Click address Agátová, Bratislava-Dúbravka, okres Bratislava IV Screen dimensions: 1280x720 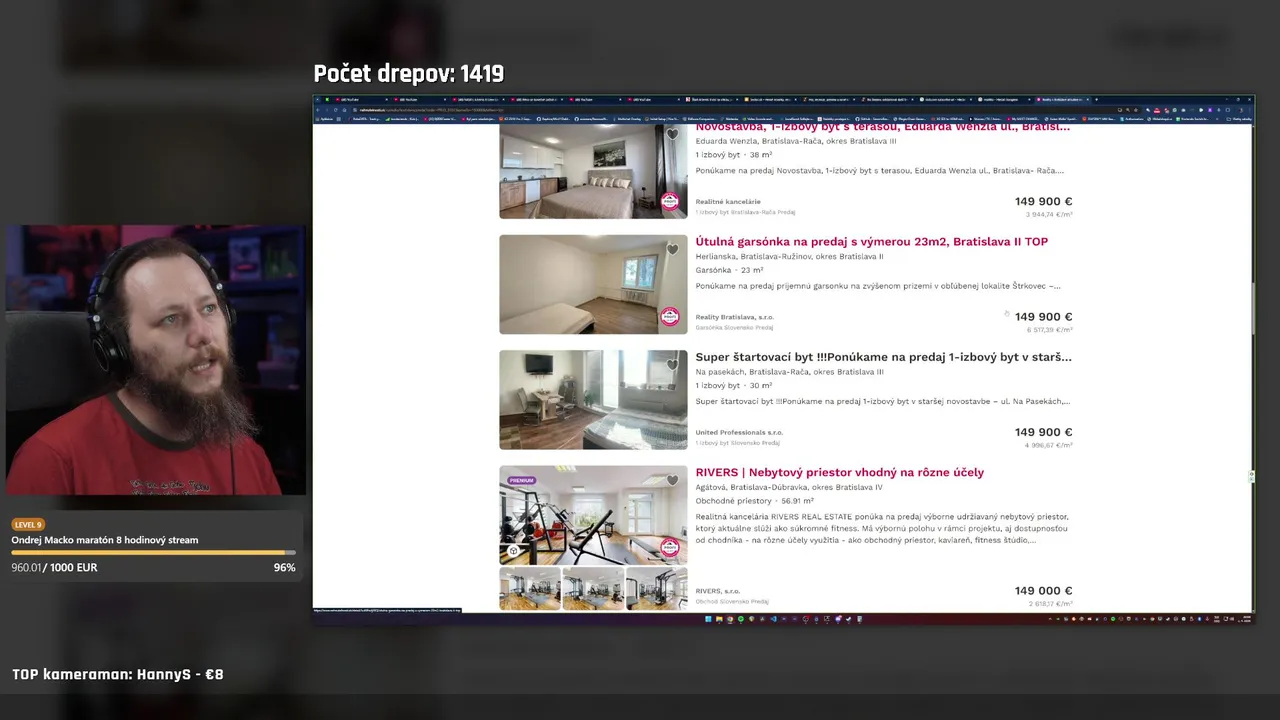pos(789,487)
